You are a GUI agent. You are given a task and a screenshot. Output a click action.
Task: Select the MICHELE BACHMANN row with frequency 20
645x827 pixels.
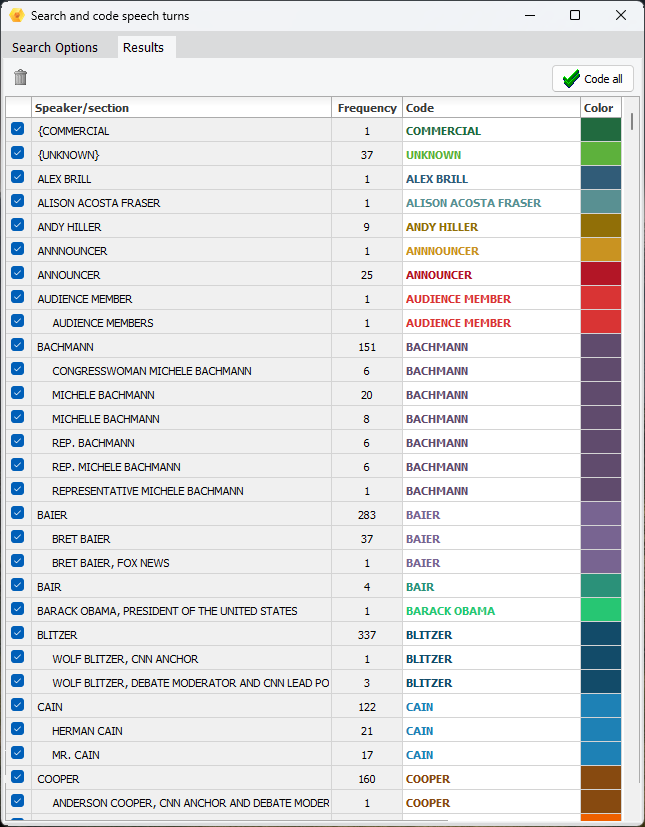click(x=313, y=395)
